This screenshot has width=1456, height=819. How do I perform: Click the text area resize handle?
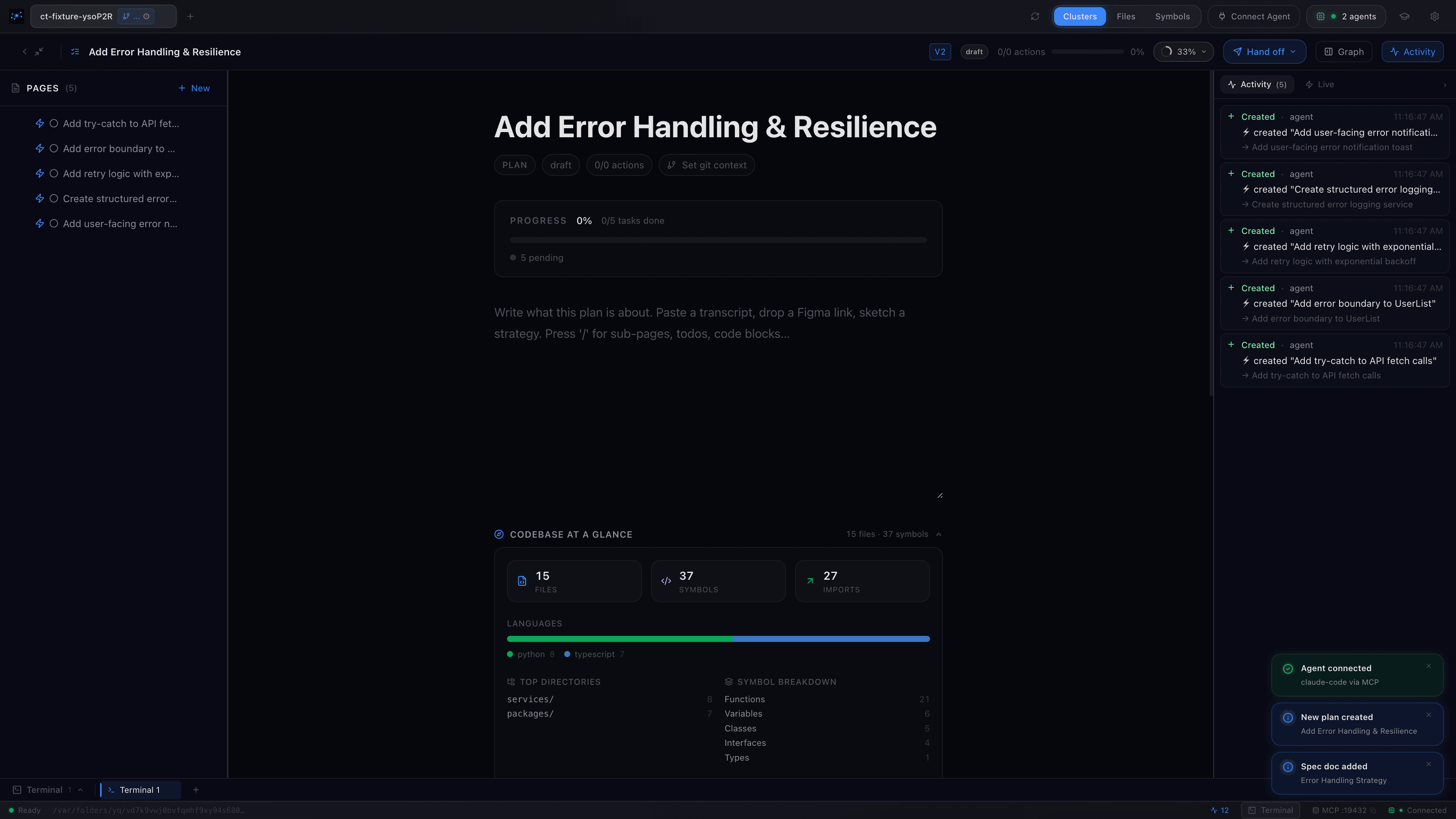click(940, 495)
